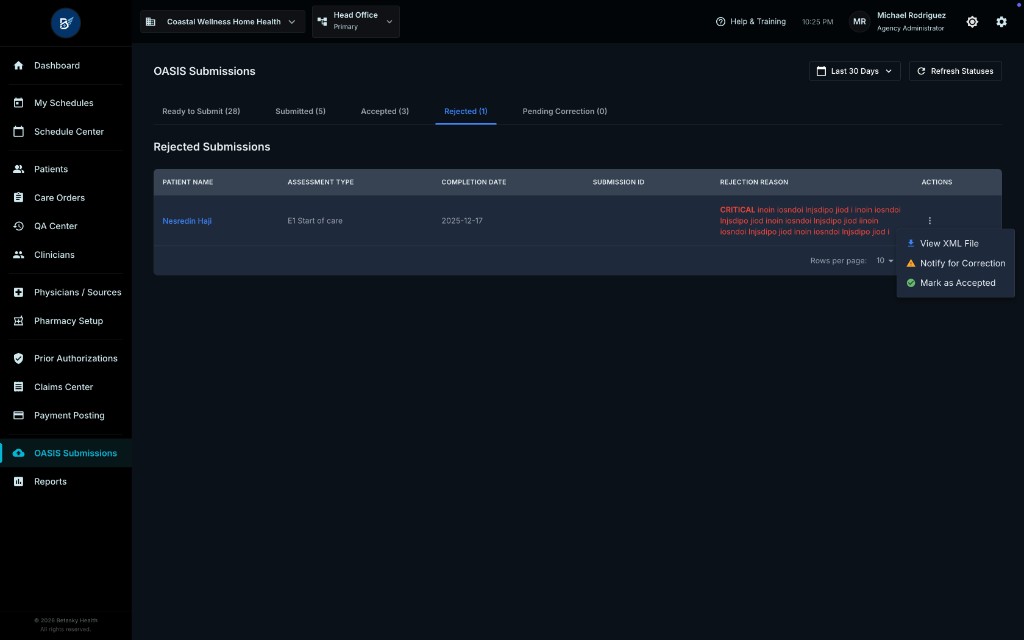Go to Dashboard in sidebar
The height and width of the screenshot is (640, 1024).
pos(66,65)
